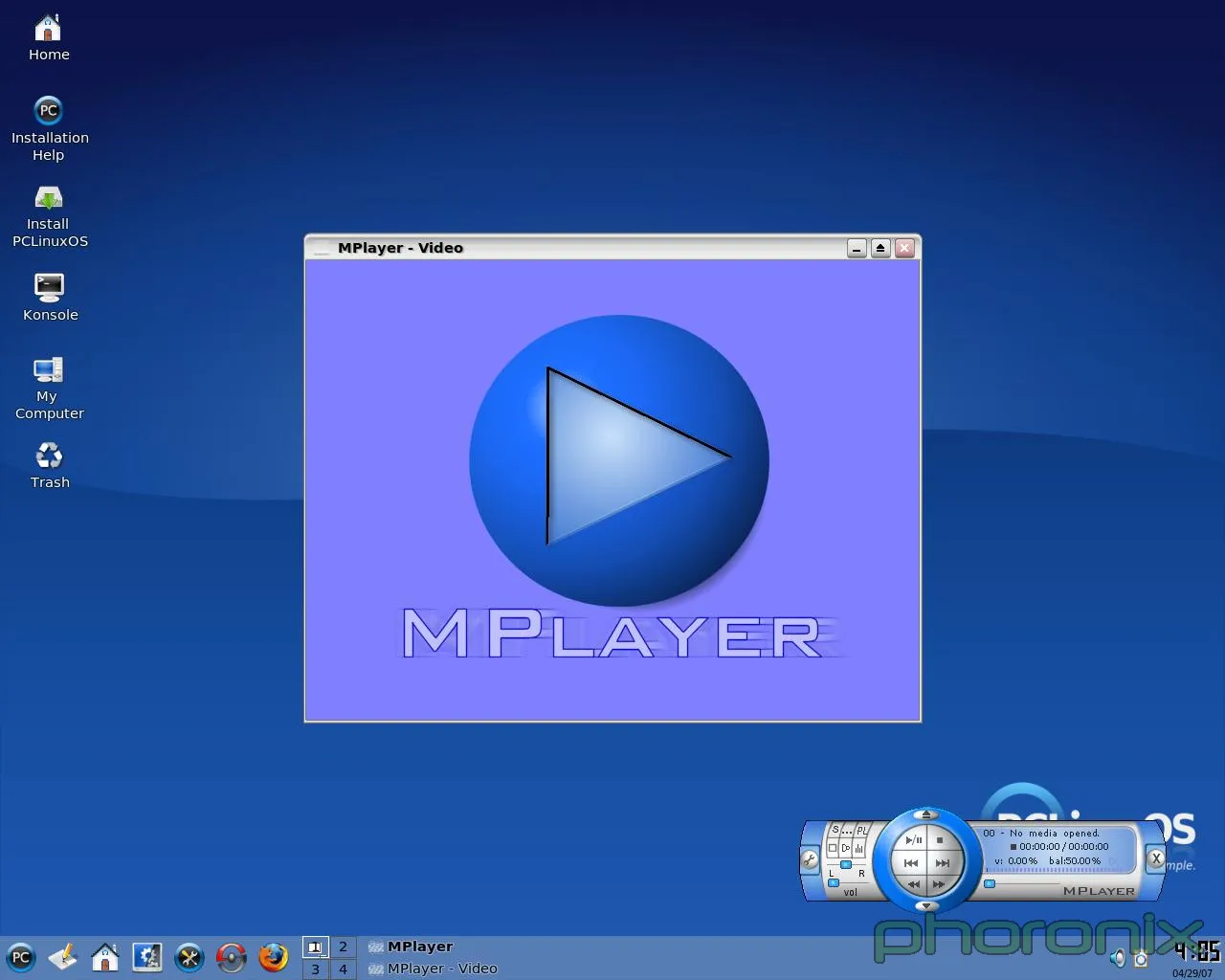Skip to previous track in MPlayer
This screenshot has width=1225, height=980.
911,863
